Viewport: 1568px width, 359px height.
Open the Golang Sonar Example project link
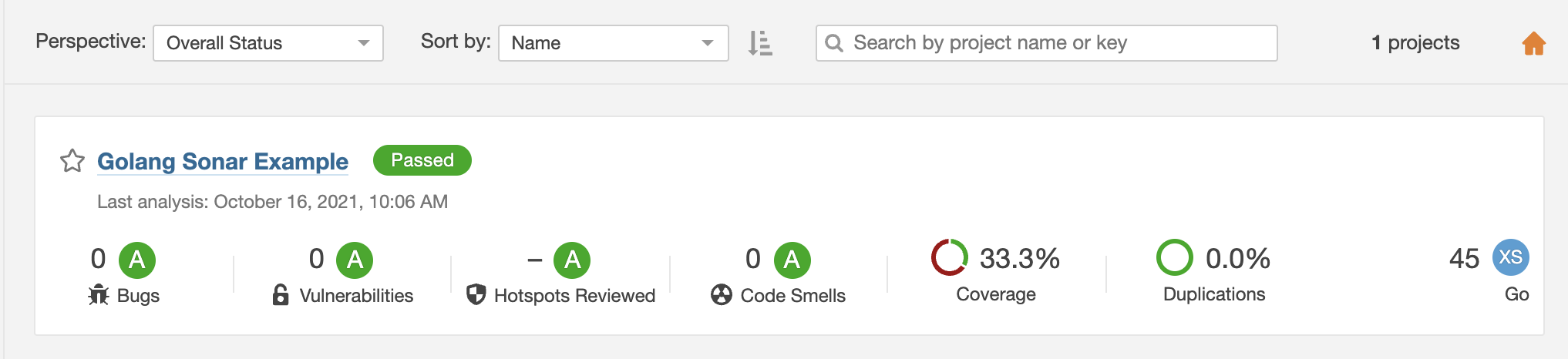(x=223, y=162)
